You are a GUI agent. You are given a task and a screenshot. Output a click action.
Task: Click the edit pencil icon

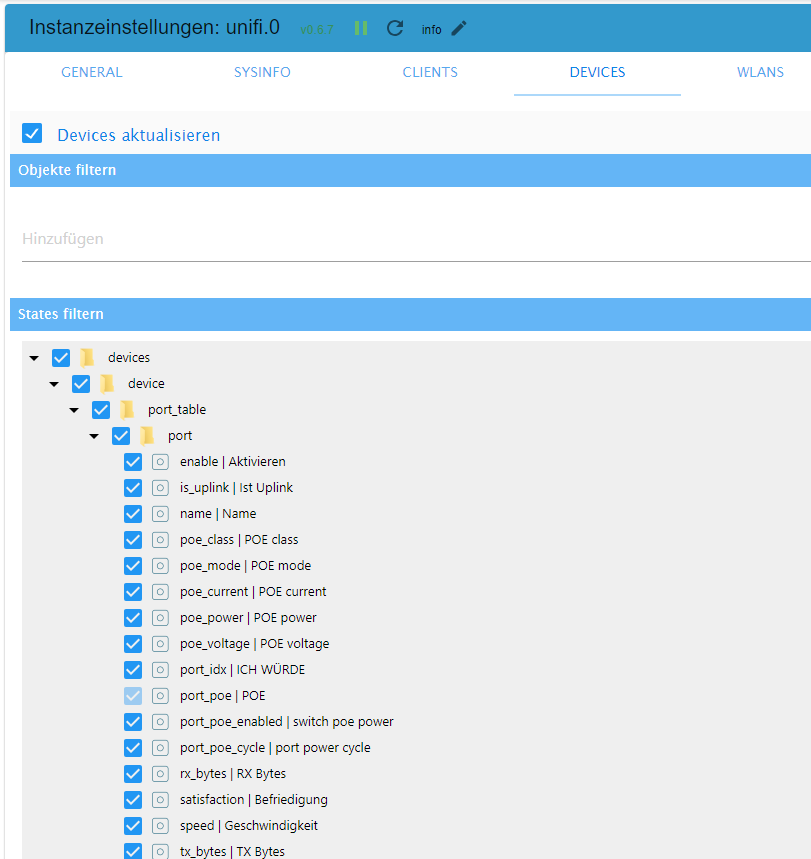pyautogui.click(x=459, y=28)
